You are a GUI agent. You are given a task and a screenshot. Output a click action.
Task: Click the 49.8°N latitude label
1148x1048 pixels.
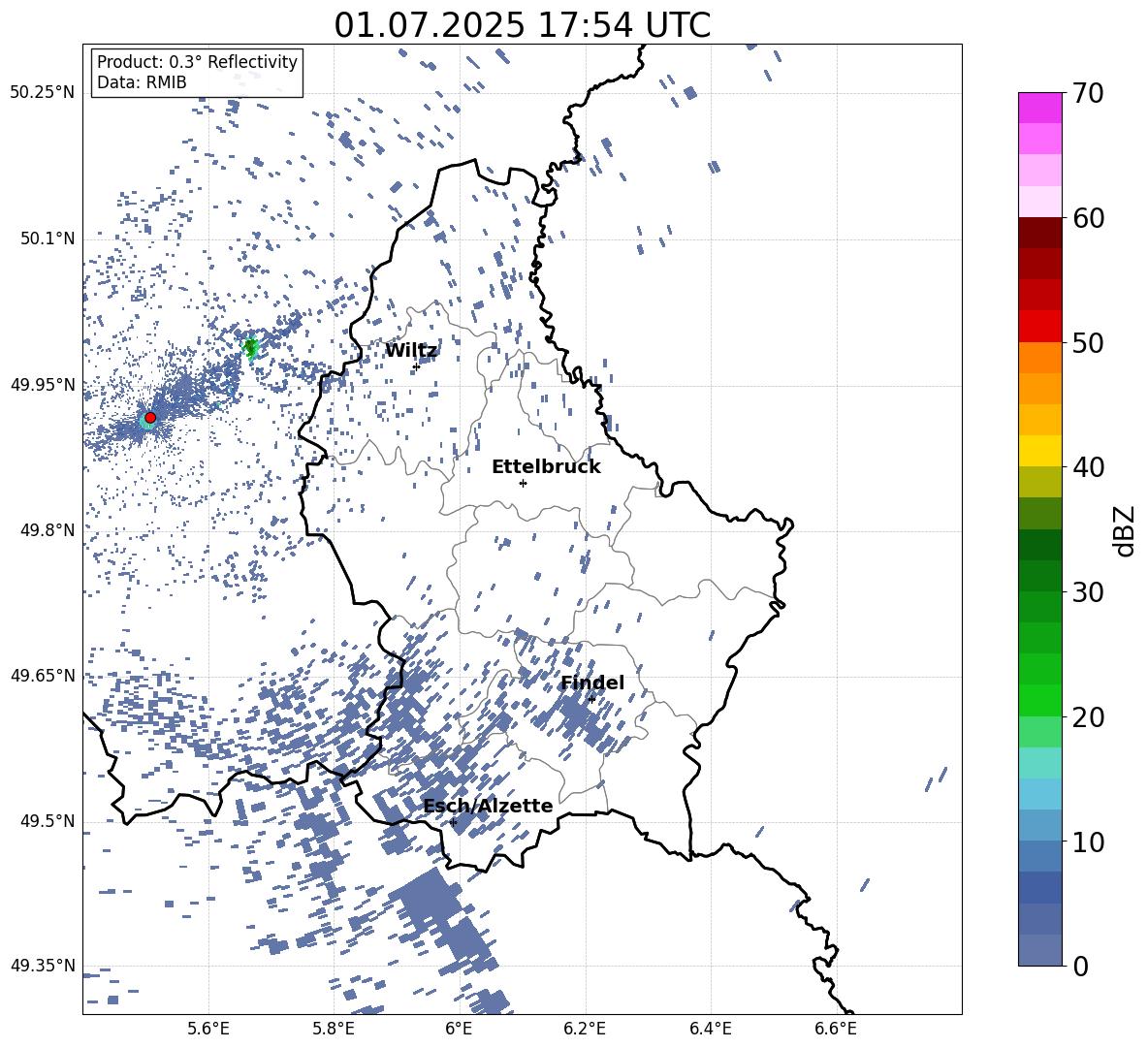pos(48,530)
